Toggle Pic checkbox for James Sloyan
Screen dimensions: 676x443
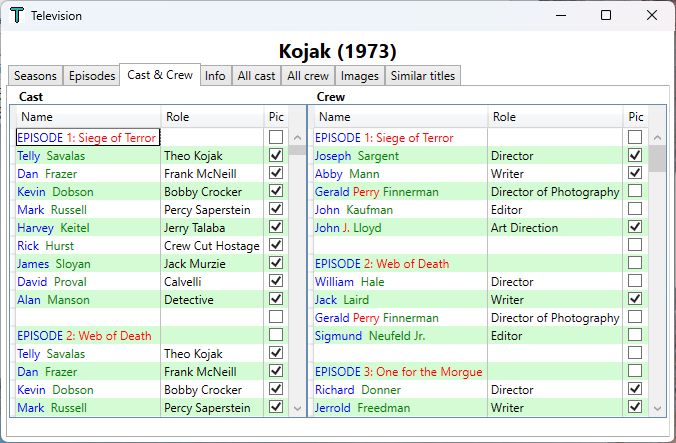[x=276, y=263]
